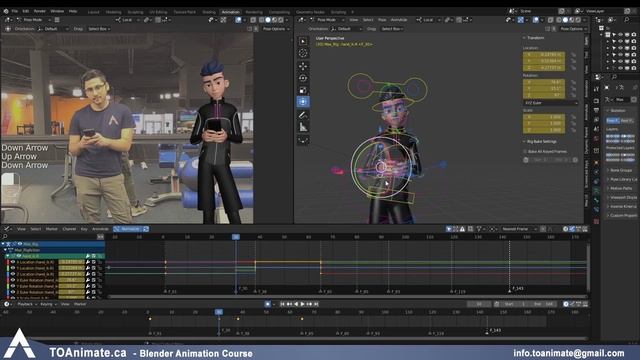Jump to the timeline end frame

[316, 304]
